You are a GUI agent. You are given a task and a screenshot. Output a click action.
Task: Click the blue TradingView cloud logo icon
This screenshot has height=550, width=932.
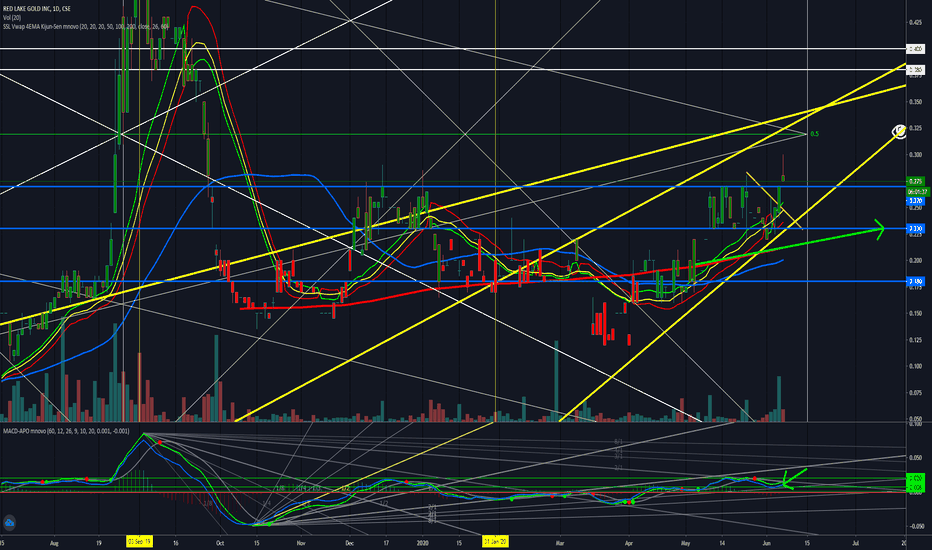coord(9,523)
